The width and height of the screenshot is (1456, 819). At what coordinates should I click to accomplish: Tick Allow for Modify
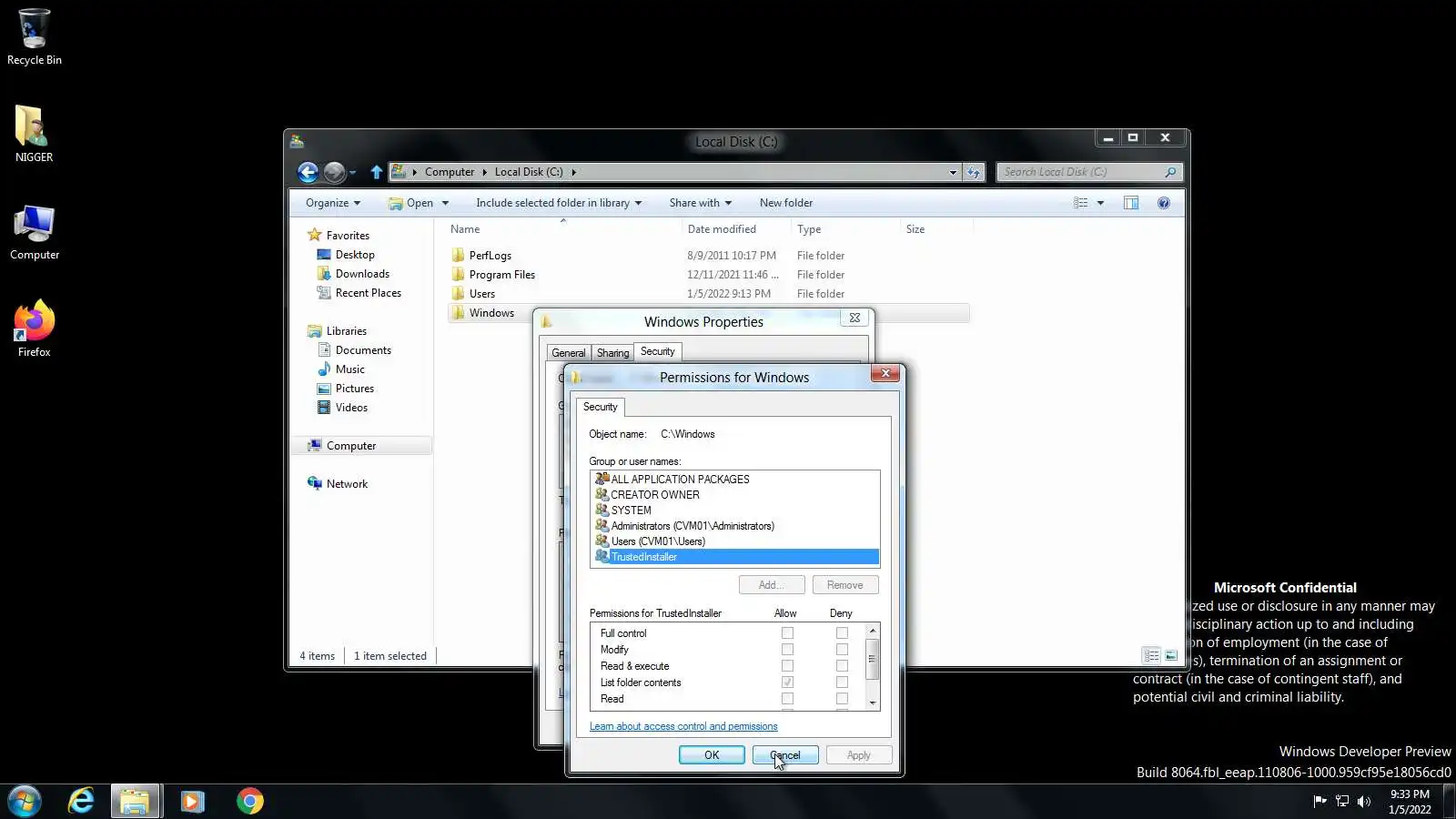[787, 650]
